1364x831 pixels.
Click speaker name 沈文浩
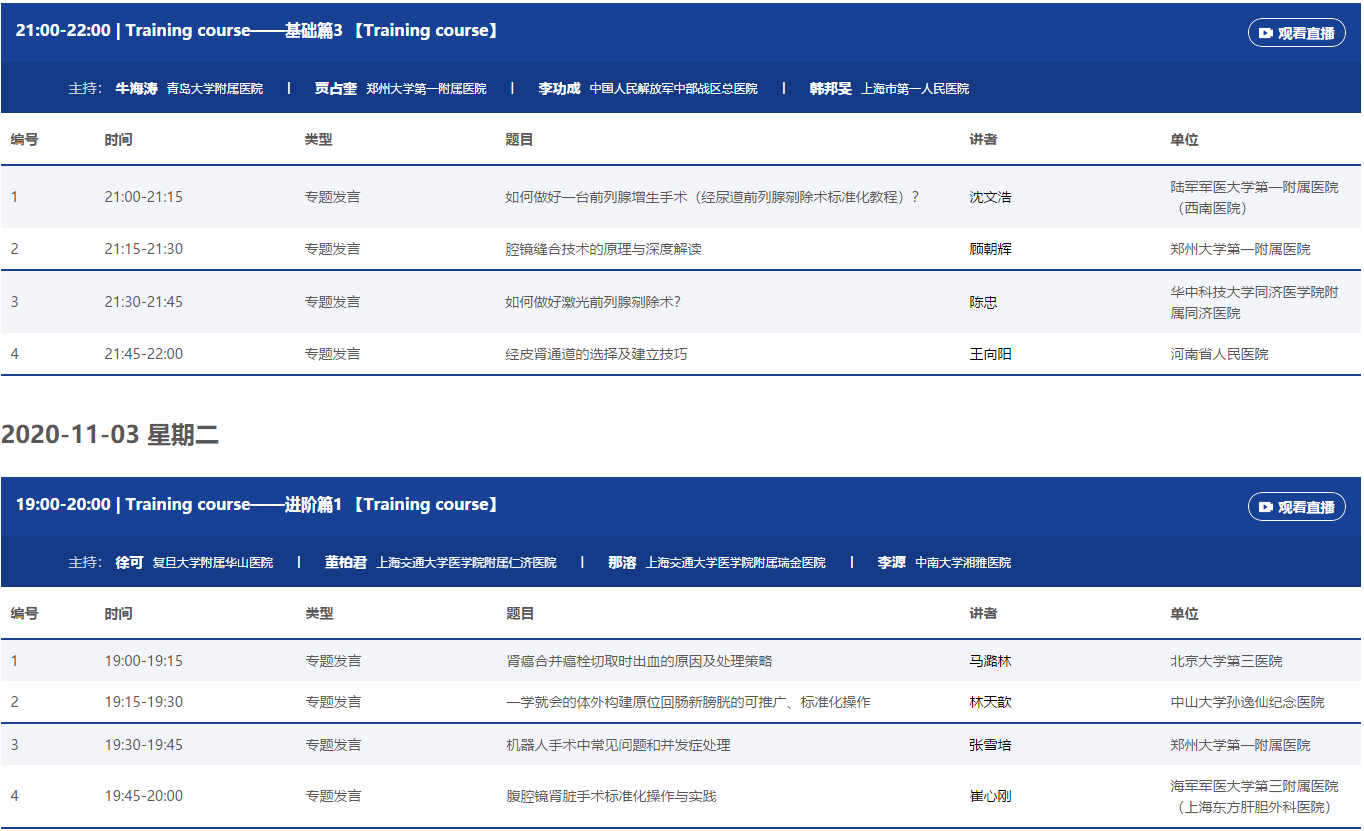tap(990, 197)
